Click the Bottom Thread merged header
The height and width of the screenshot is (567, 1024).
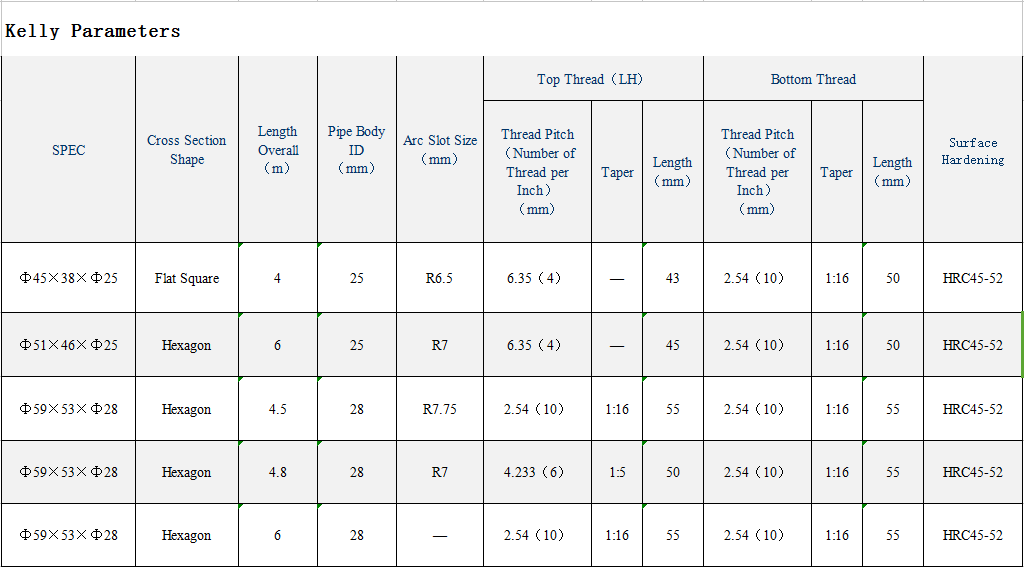pyautogui.click(x=812, y=79)
